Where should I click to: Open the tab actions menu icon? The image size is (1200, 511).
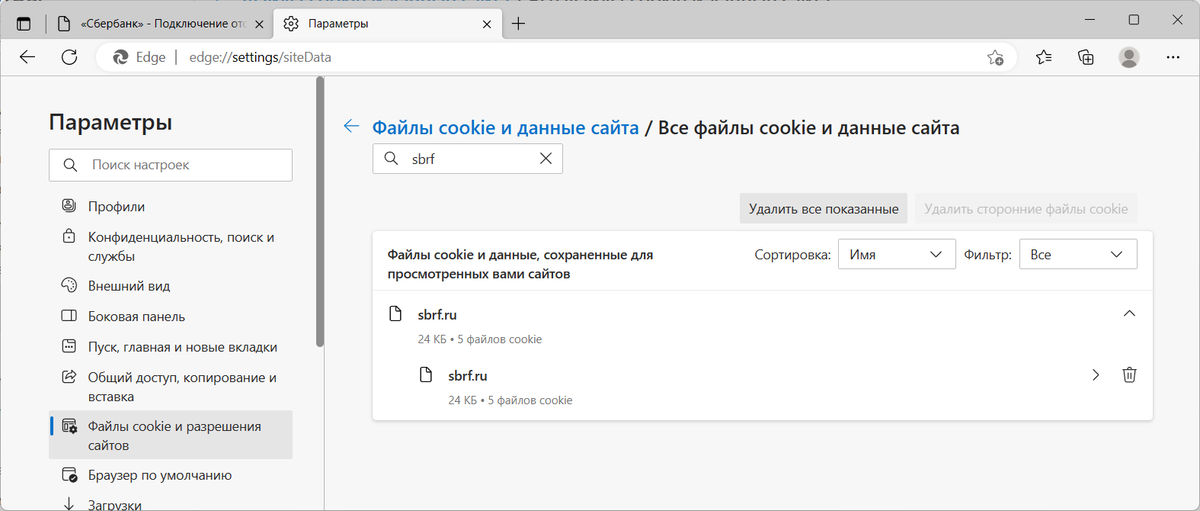click(24, 23)
